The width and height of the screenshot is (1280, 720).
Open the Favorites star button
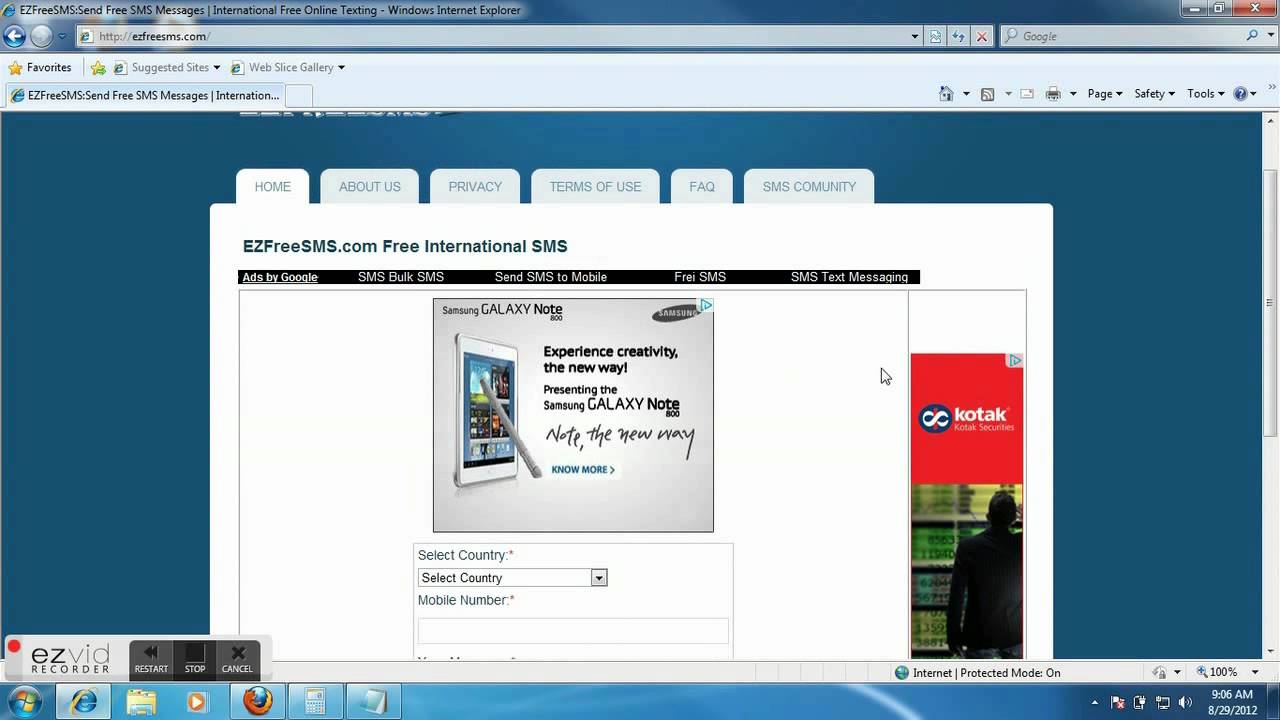(x=40, y=67)
